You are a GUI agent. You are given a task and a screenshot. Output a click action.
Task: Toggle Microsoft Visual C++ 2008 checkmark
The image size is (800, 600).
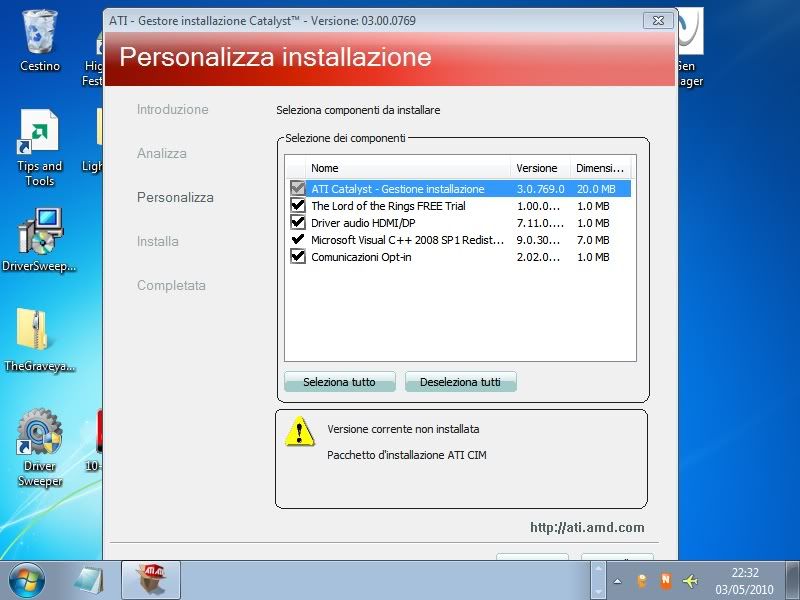[x=297, y=239]
